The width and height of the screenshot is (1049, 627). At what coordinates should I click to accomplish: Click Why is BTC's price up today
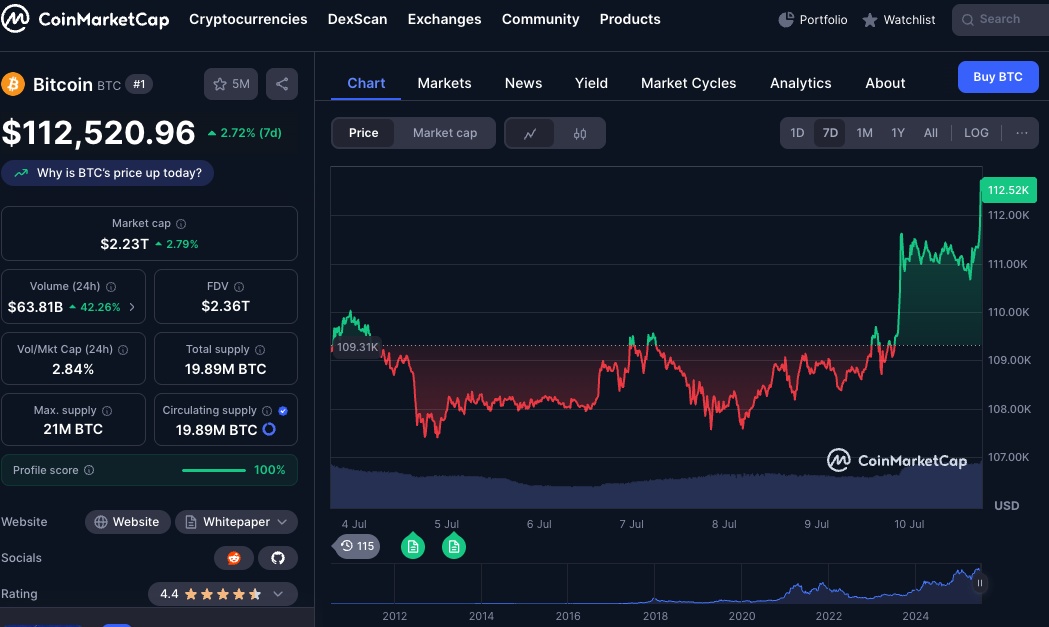107,173
